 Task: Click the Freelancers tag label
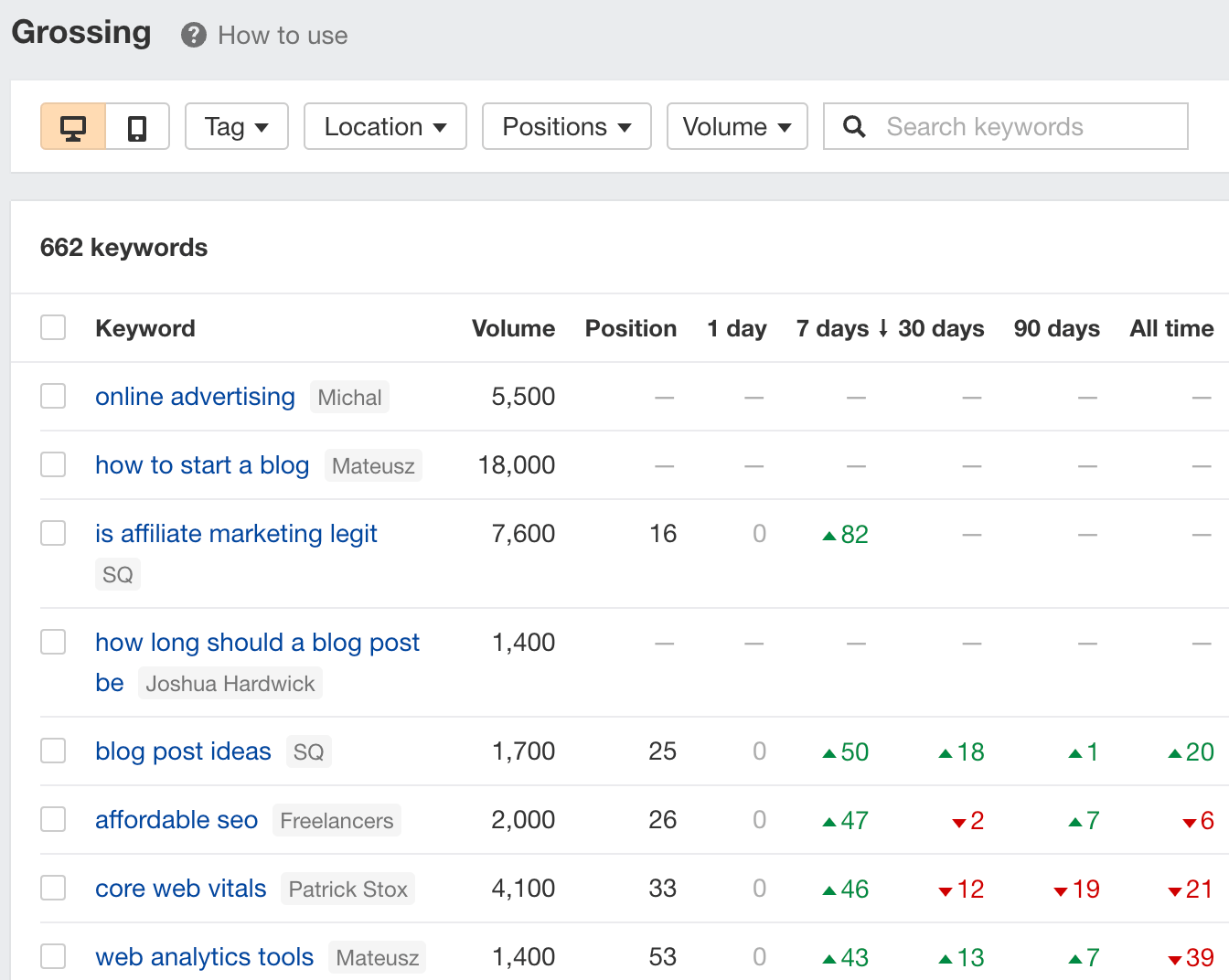(x=337, y=820)
